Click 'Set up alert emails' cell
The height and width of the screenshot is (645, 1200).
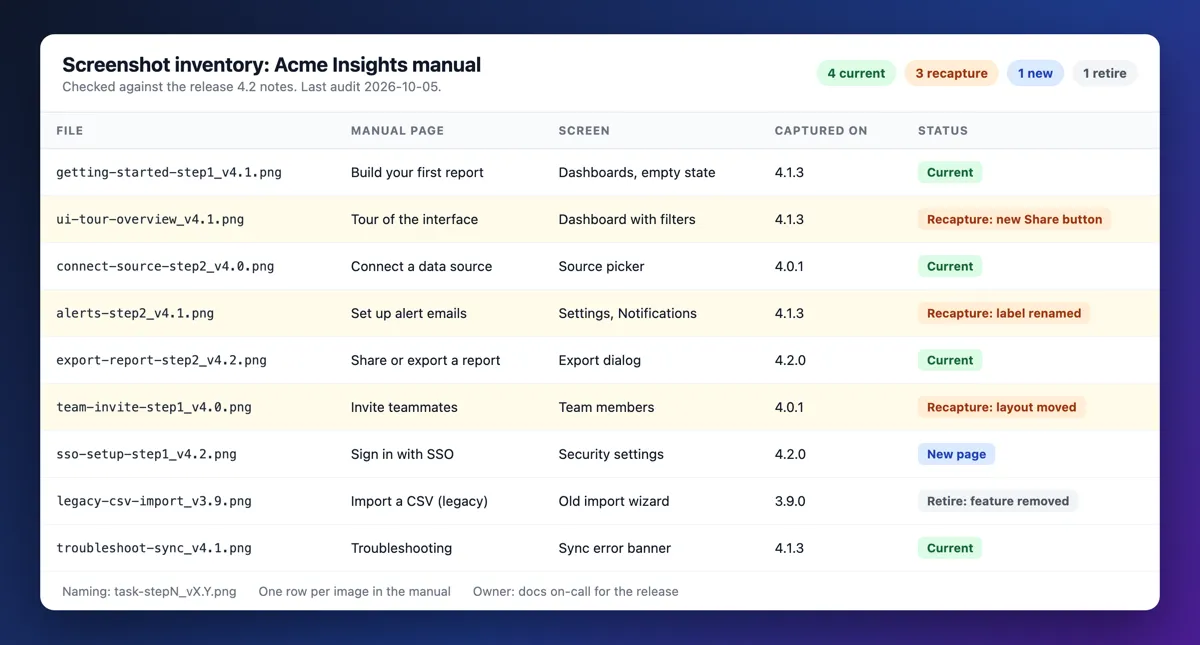click(409, 313)
